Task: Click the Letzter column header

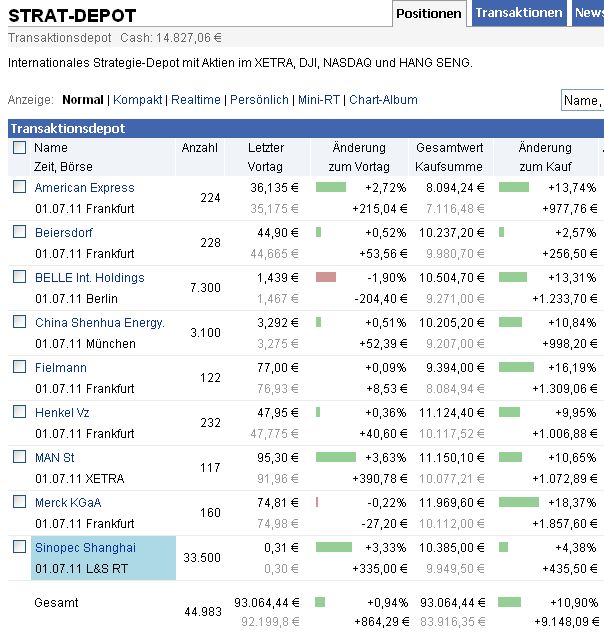Action: click(x=266, y=148)
